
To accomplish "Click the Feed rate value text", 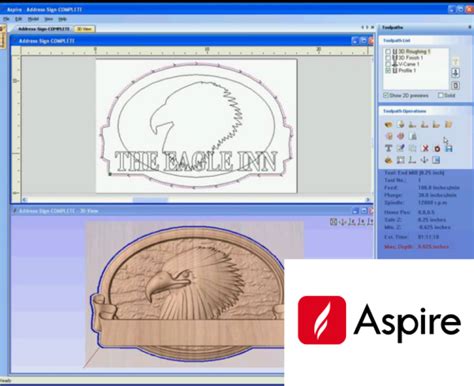I will 439,188.
